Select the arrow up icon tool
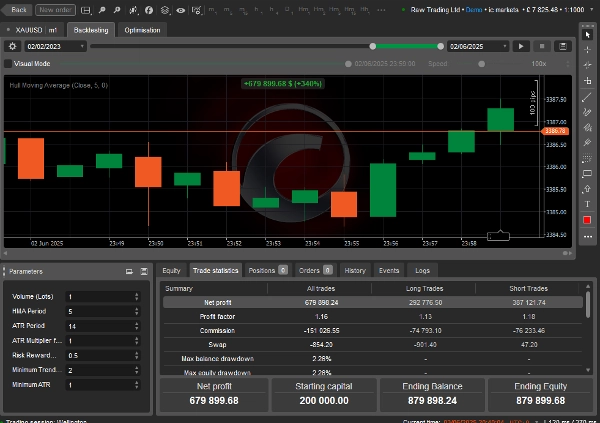This screenshot has width=600, height=423. 587,189
